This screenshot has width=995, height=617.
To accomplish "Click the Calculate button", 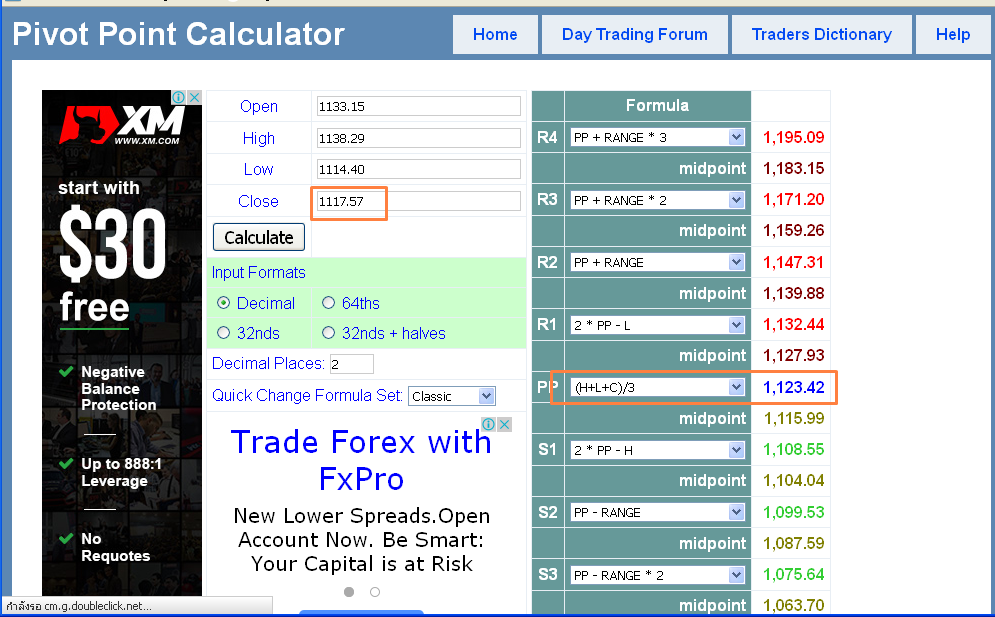I will (x=259, y=237).
